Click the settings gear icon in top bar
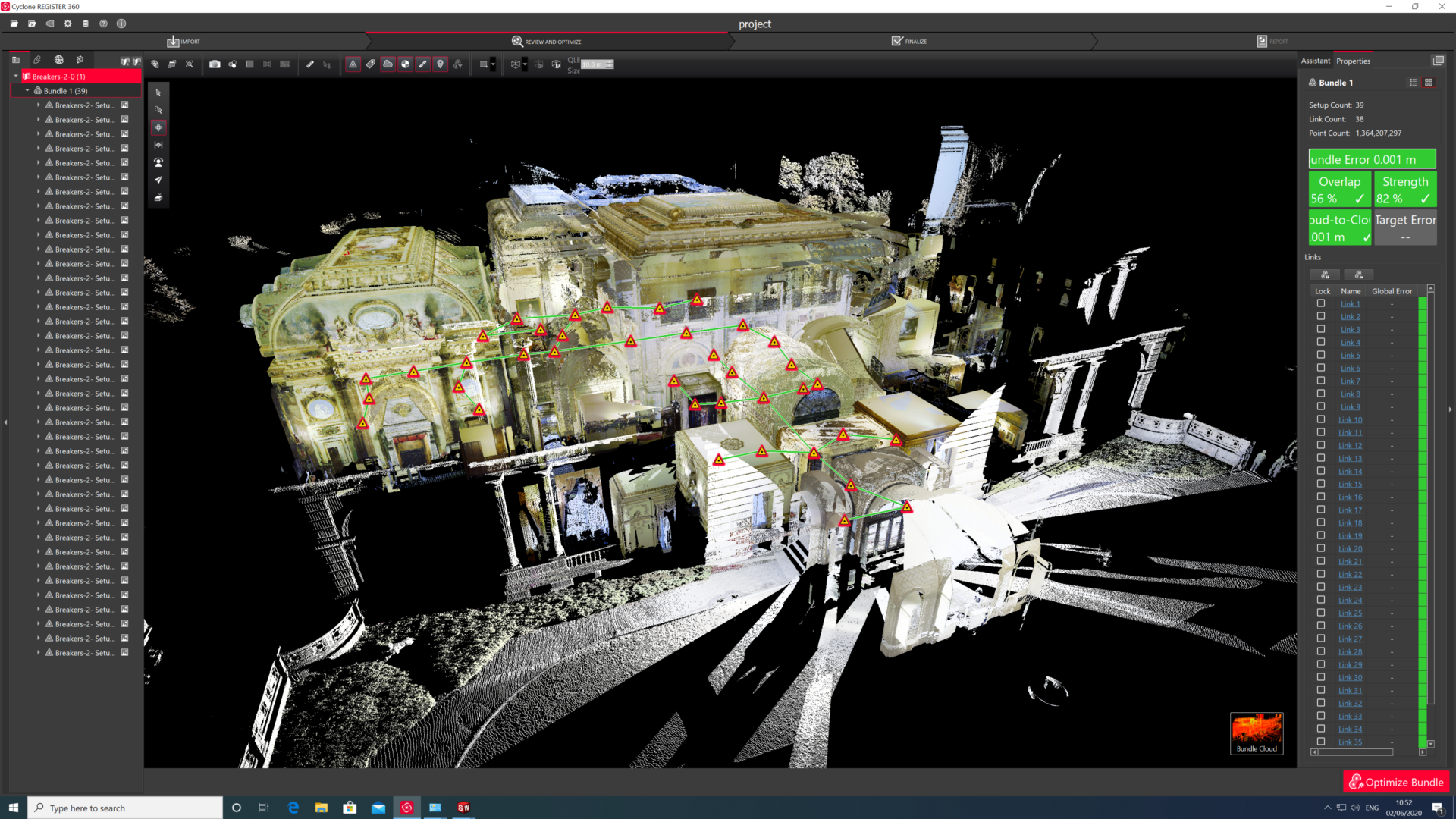 tap(67, 24)
